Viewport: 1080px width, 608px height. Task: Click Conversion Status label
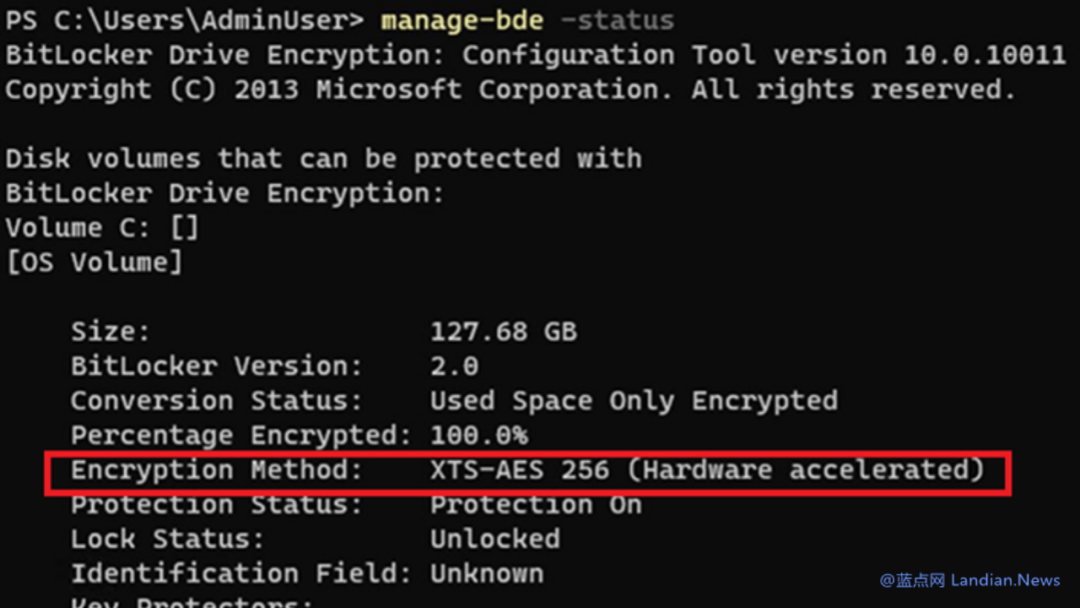pos(216,401)
